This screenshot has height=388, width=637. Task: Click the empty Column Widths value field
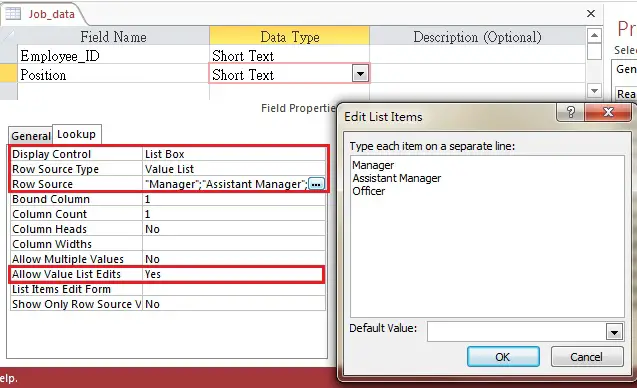234,244
